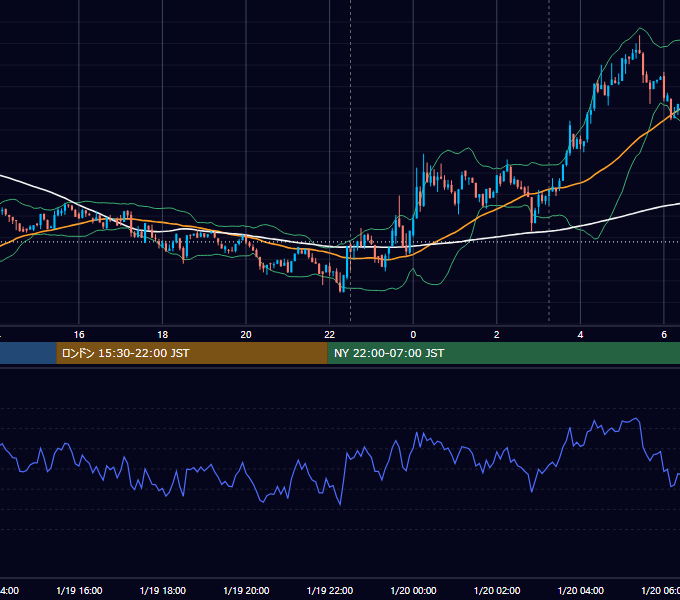The width and height of the screenshot is (680, 600).
Task: Click the 1/19 16:00 time label
Action: coord(79,590)
